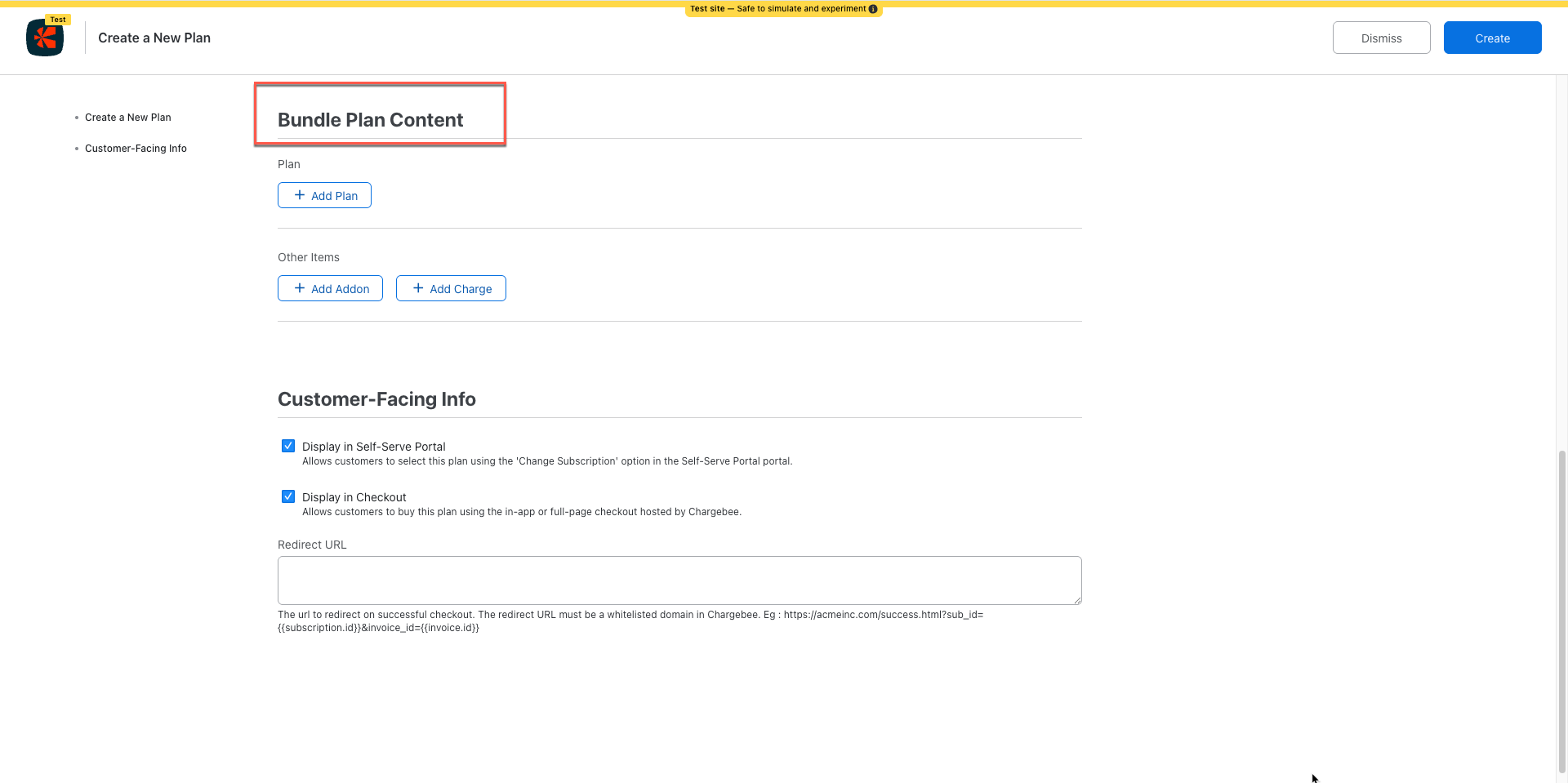
Task: Hit the plus icon on Add Charge
Action: [x=418, y=288]
